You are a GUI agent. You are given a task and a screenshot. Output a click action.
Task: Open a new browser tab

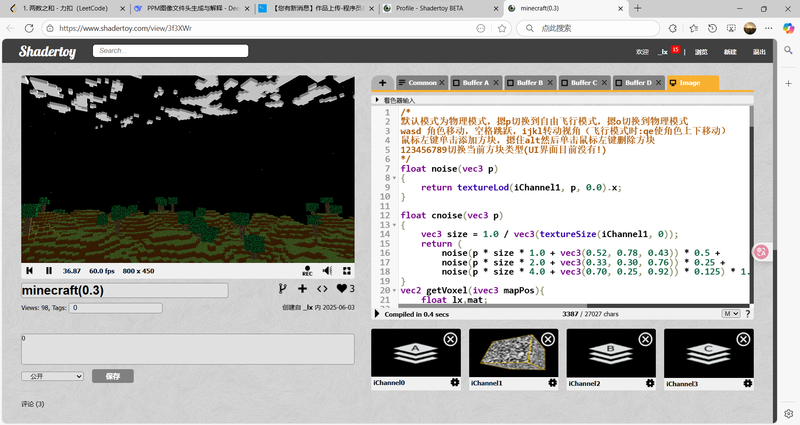pyautogui.click(x=637, y=8)
